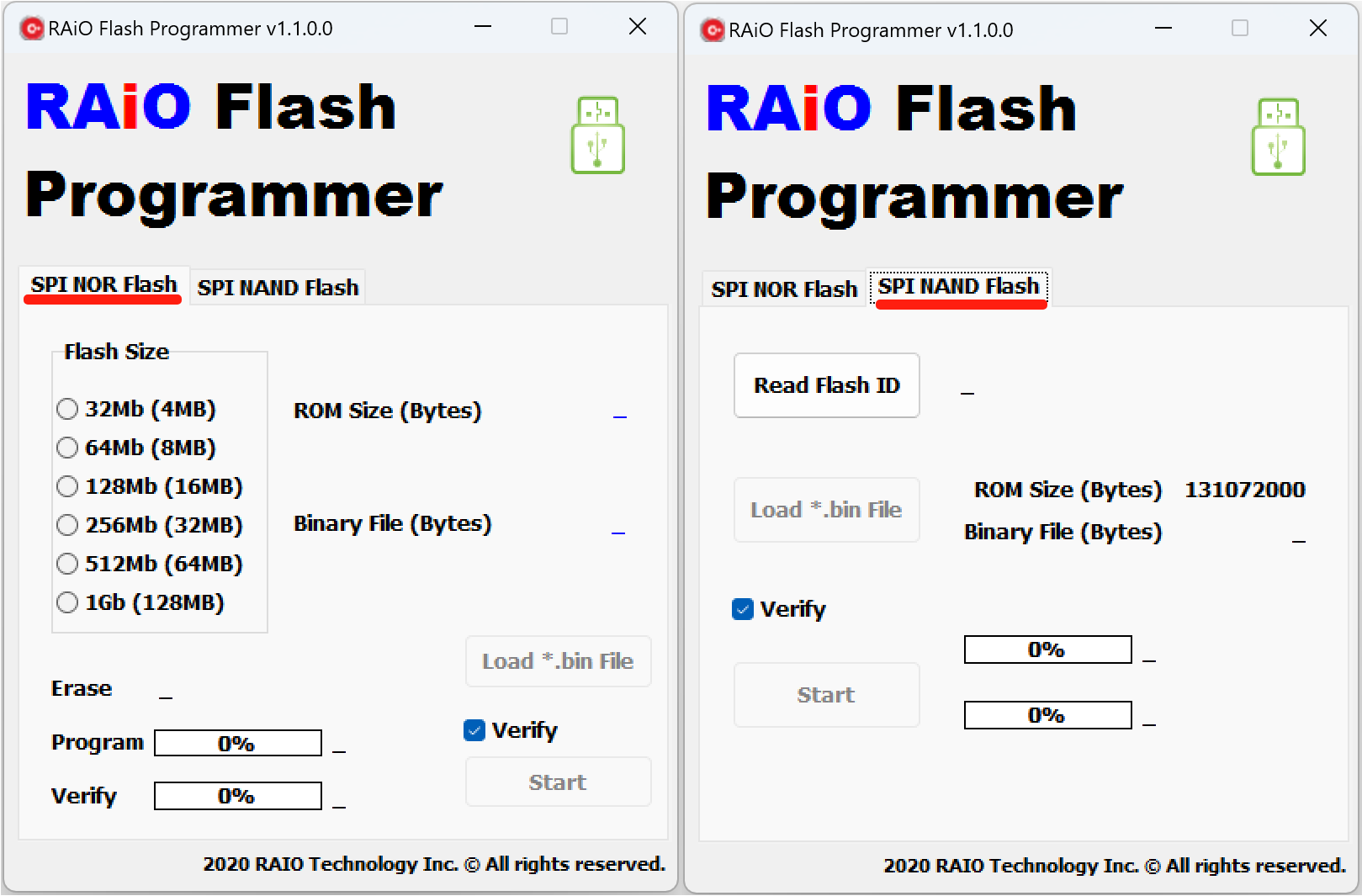
Task: Minimize the window showing Flash Size options
Action: (483, 27)
